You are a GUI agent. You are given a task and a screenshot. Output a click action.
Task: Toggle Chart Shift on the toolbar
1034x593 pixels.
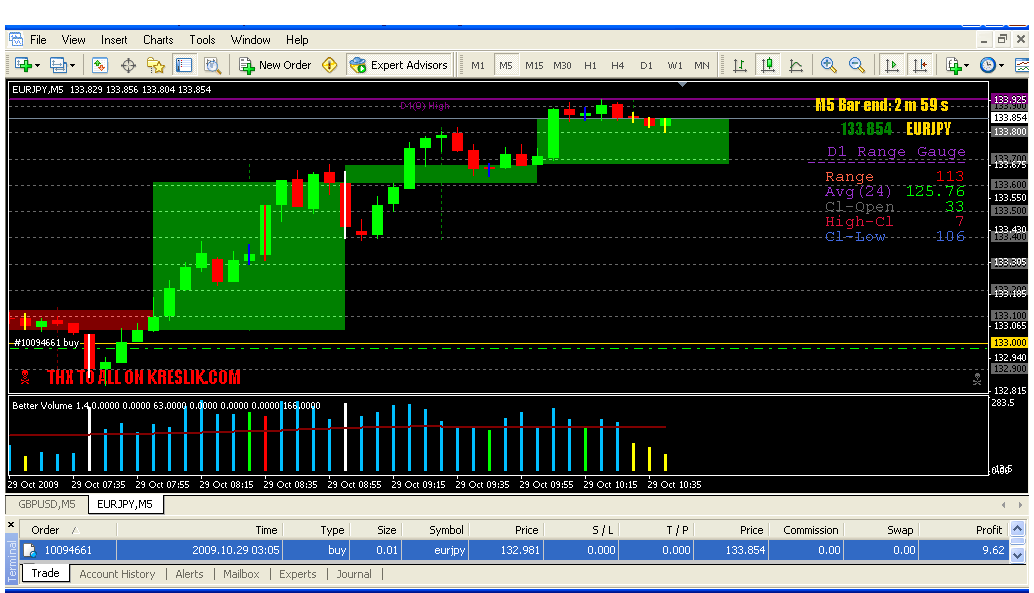(x=919, y=65)
